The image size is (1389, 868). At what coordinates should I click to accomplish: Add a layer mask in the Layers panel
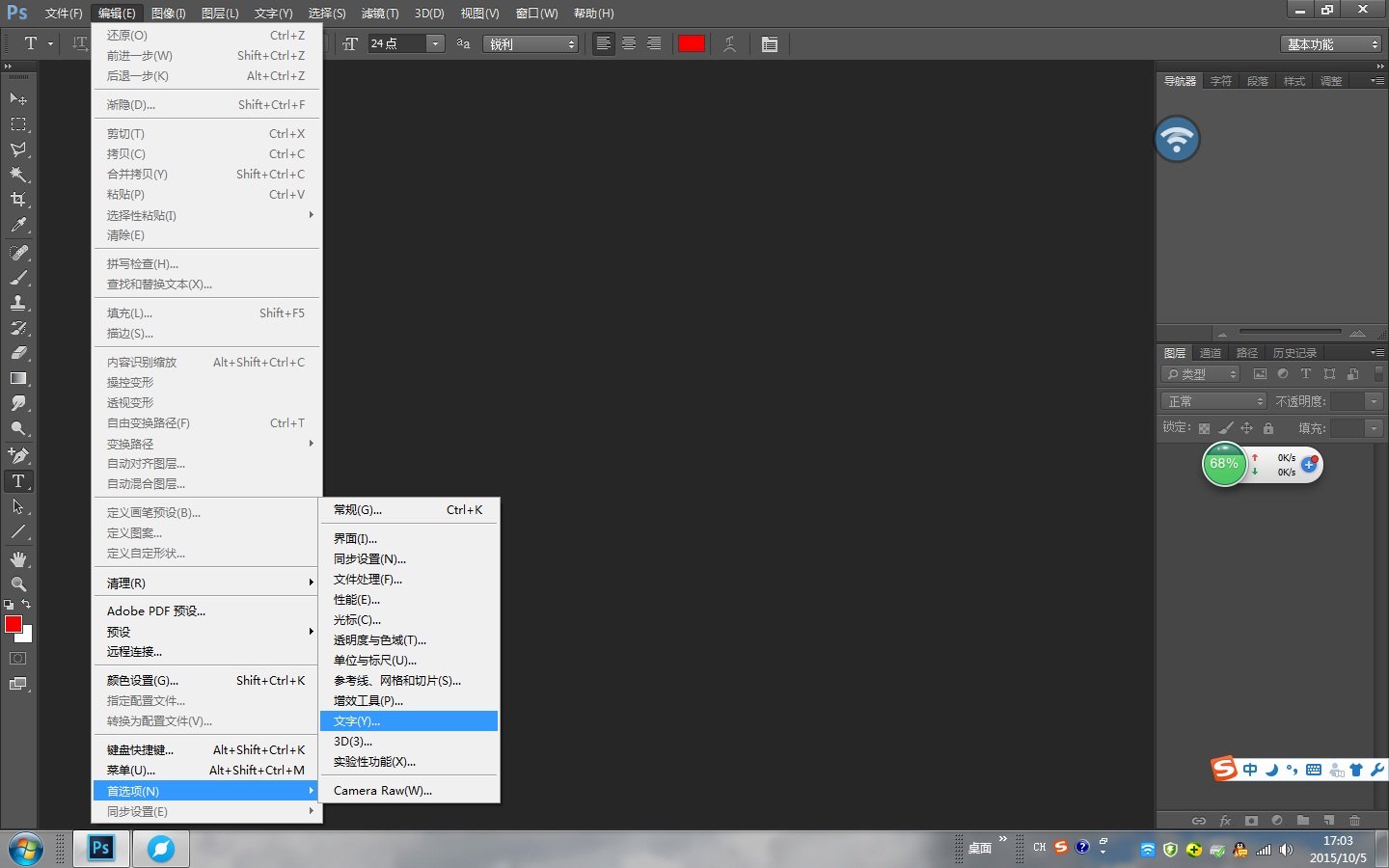click(x=1250, y=821)
